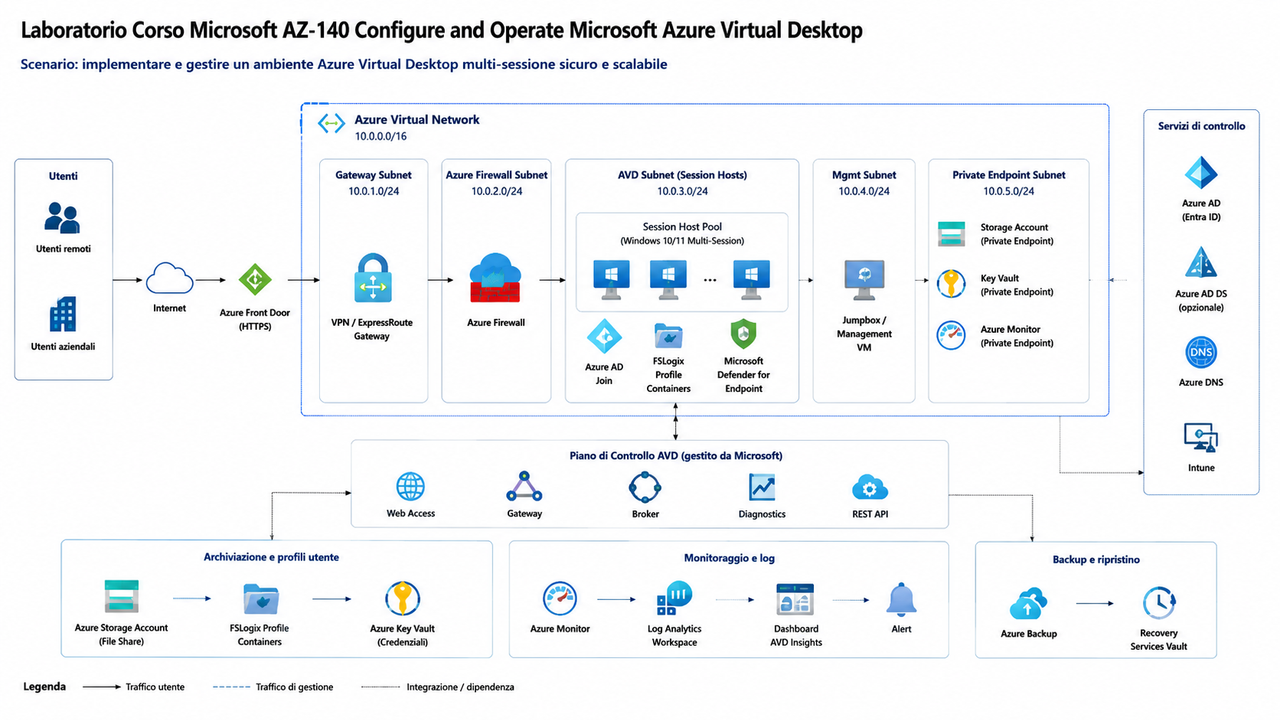Click the Utenti remoti people icon

[x=62, y=217]
